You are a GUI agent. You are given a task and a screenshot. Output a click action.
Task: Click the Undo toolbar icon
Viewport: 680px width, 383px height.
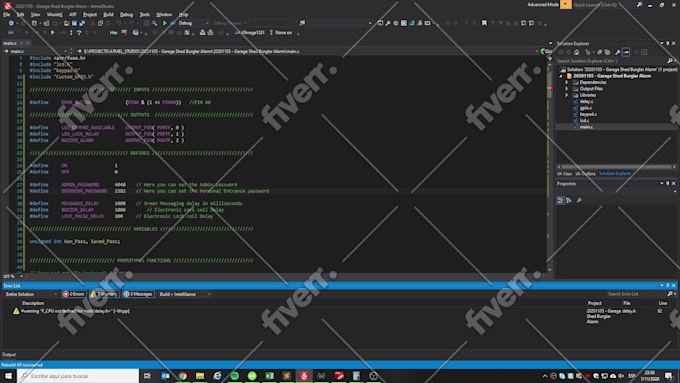pyautogui.click(x=118, y=23)
